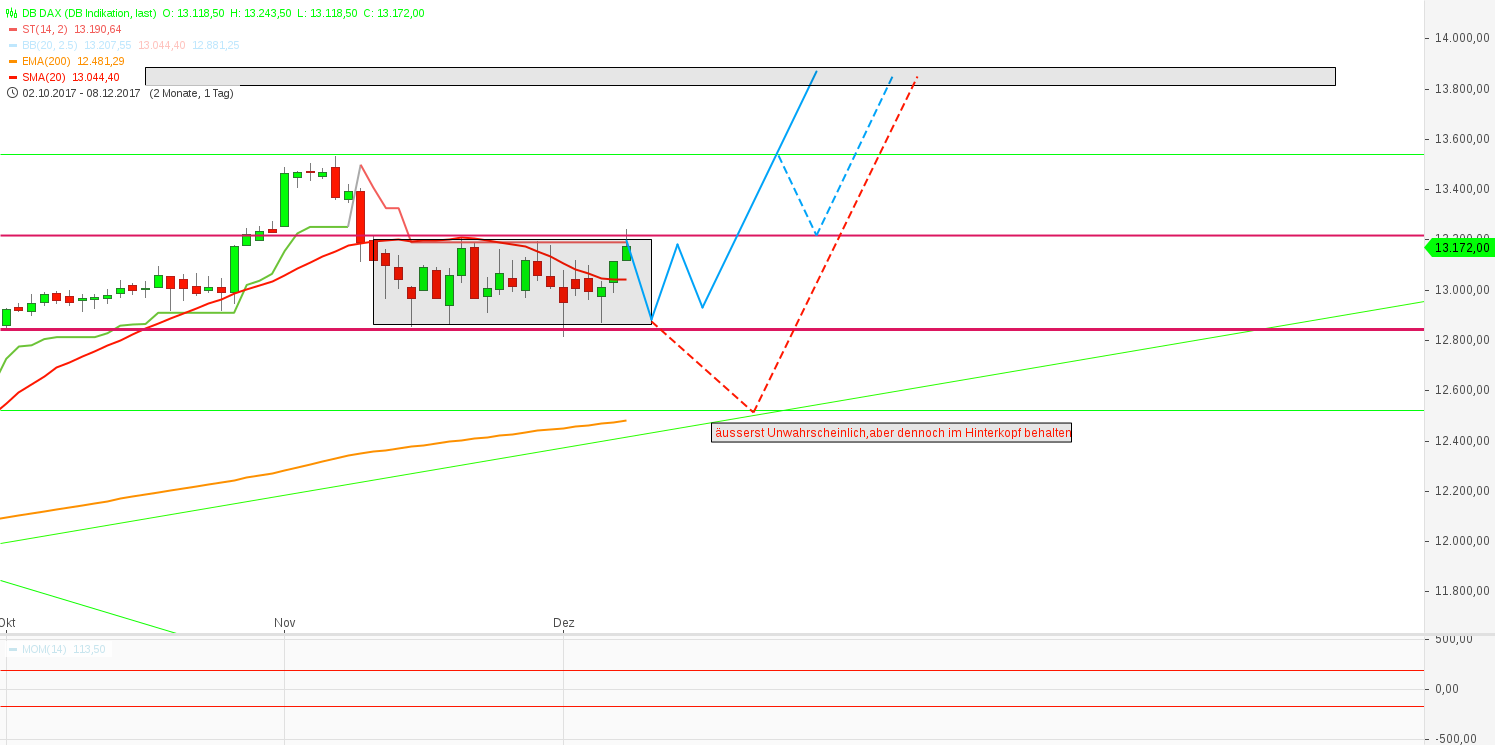Select the Dez axis label
Screen dimensions: 1495x745
pos(565,622)
